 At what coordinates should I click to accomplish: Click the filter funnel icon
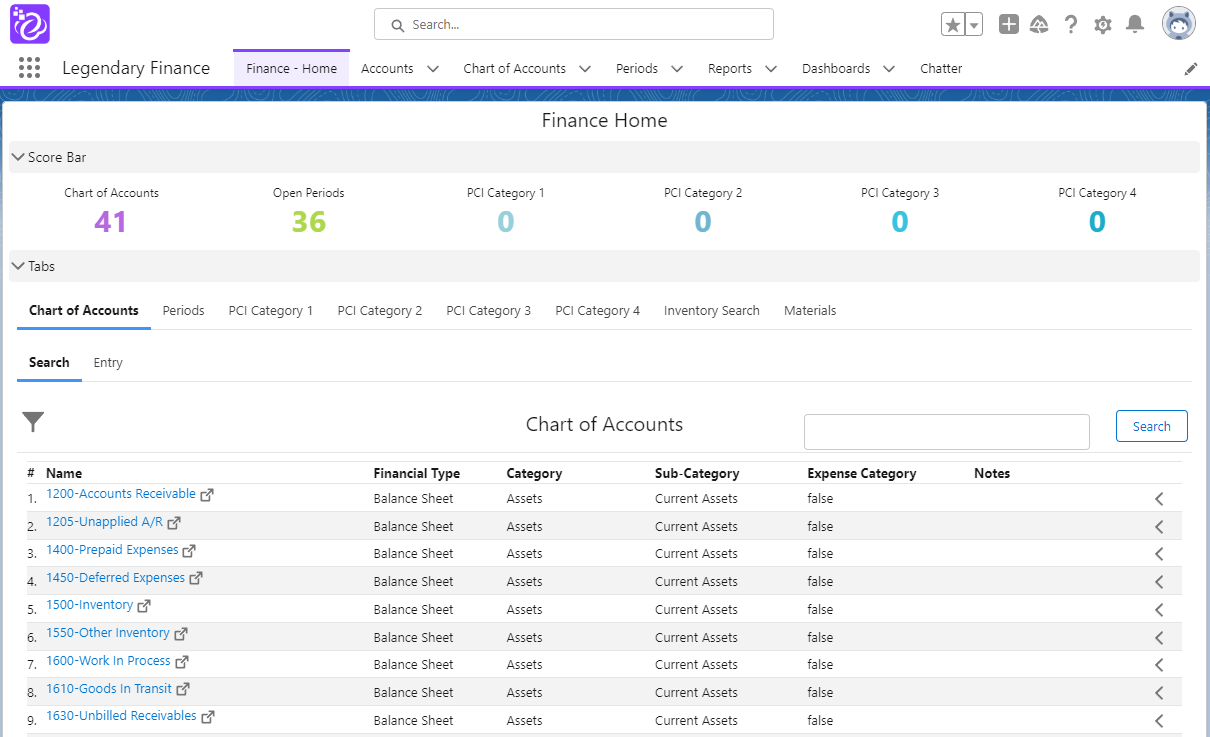(34, 423)
